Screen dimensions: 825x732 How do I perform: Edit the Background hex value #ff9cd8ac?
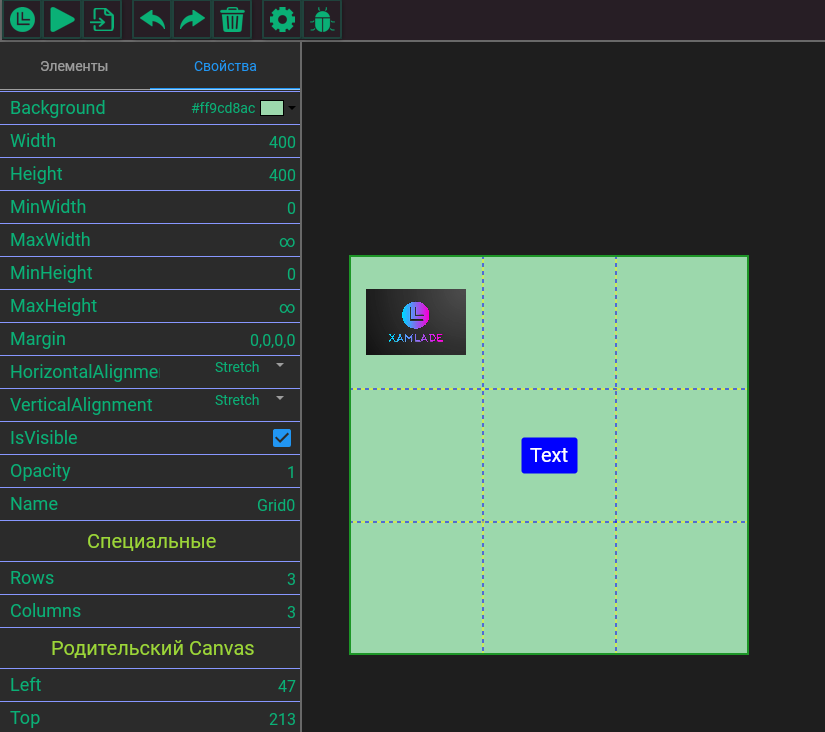pos(223,108)
